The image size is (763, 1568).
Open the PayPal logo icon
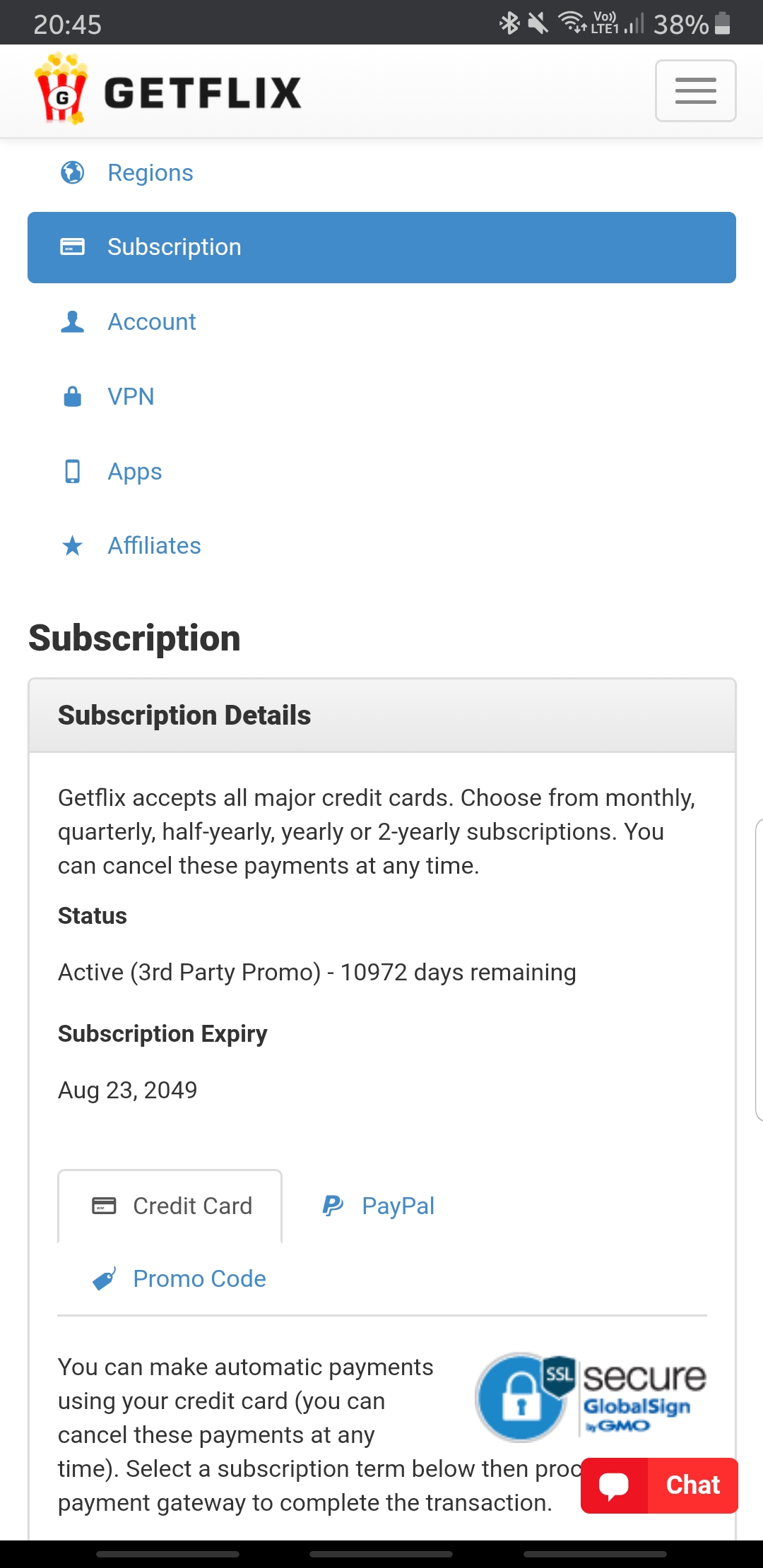pos(333,1206)
